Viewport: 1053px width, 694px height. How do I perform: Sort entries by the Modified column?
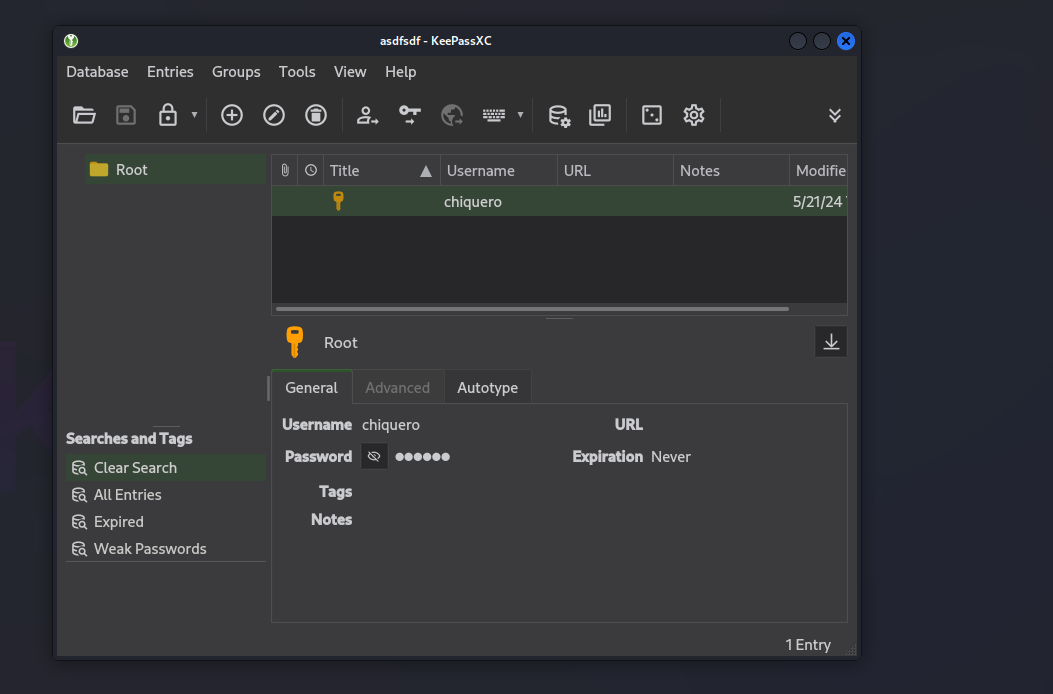point(819,171)
